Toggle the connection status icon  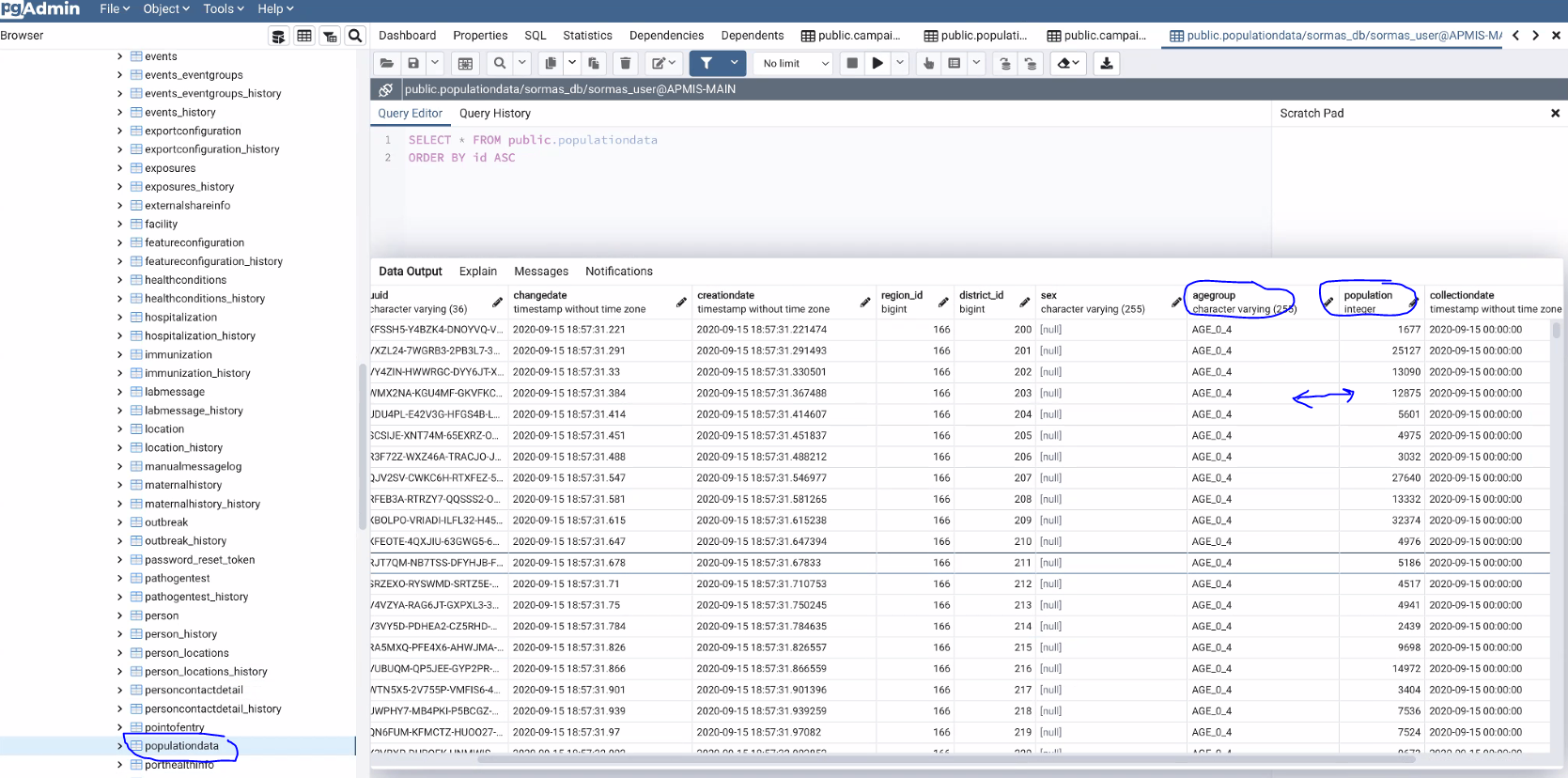pos(385,89)
